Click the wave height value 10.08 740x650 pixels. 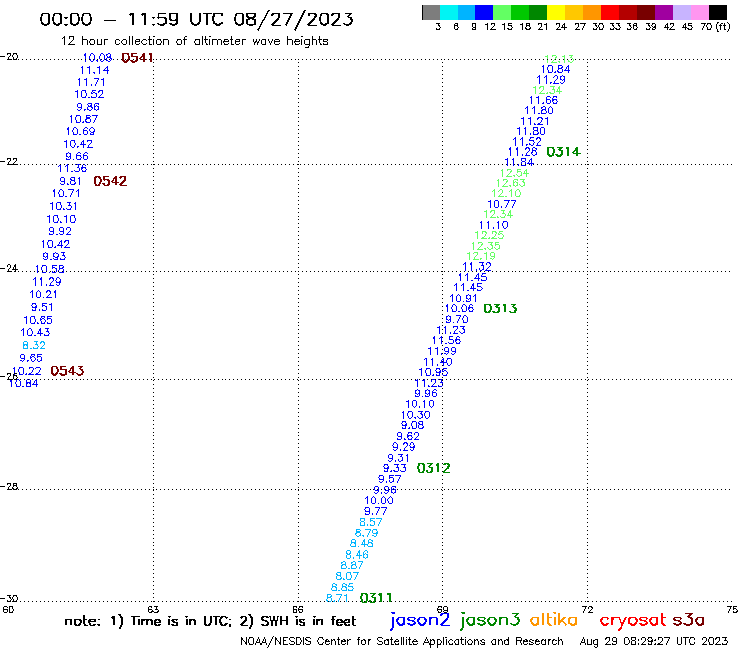pyautogui.click(x=97, y=58)
